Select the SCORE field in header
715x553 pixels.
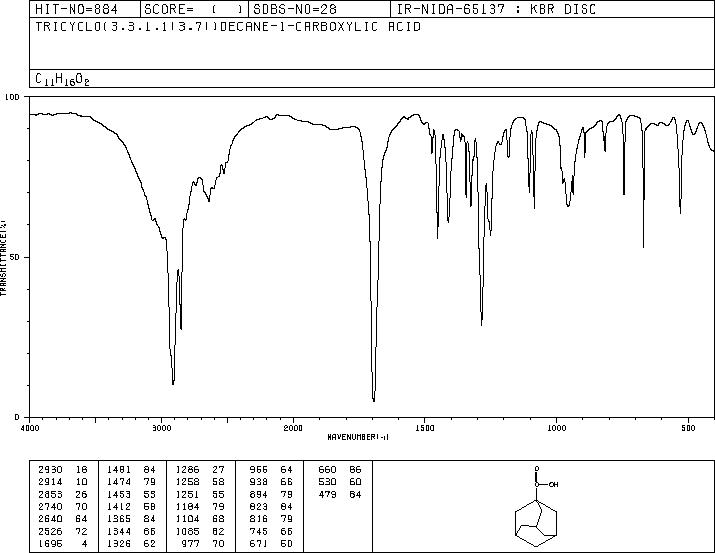point(193,9)
